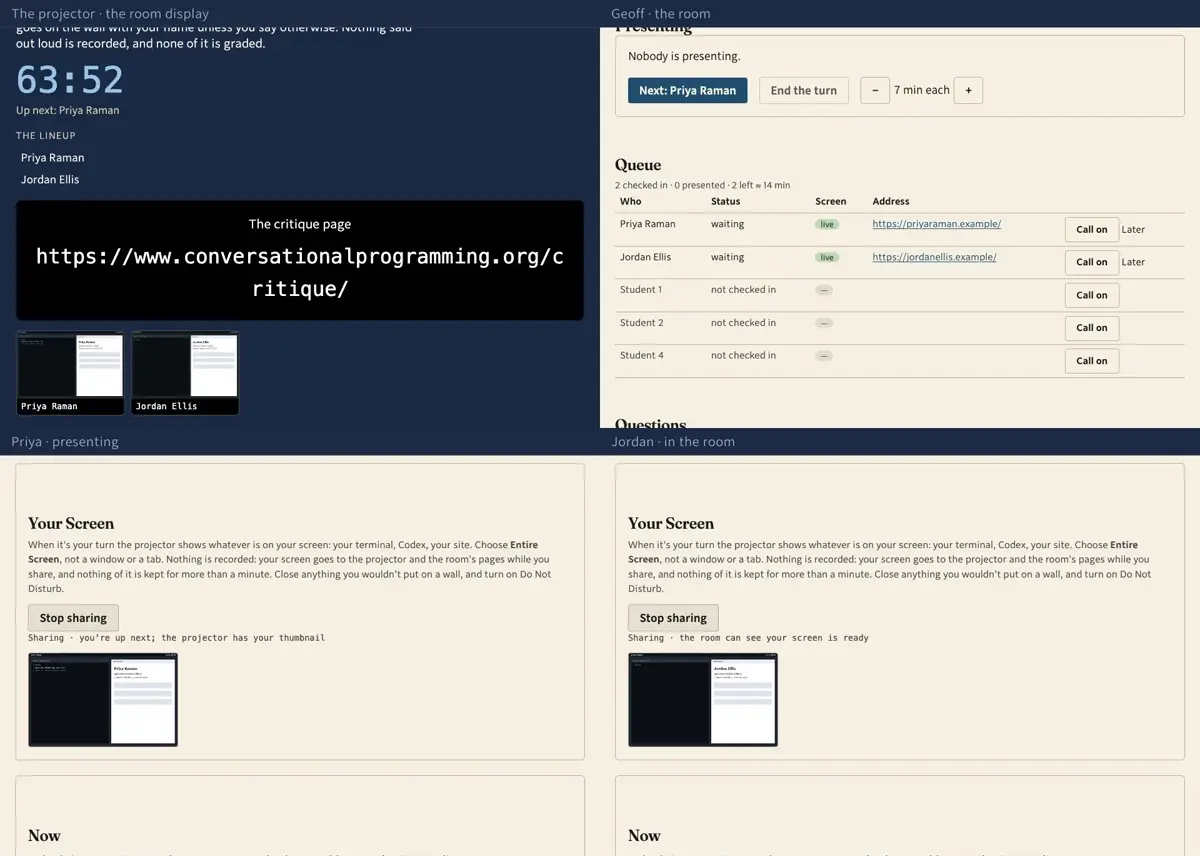Click the live badge in Jordan Ellis's row
Screen dimensions: 1200x856
pyautogui.click(x=827, y=257)
